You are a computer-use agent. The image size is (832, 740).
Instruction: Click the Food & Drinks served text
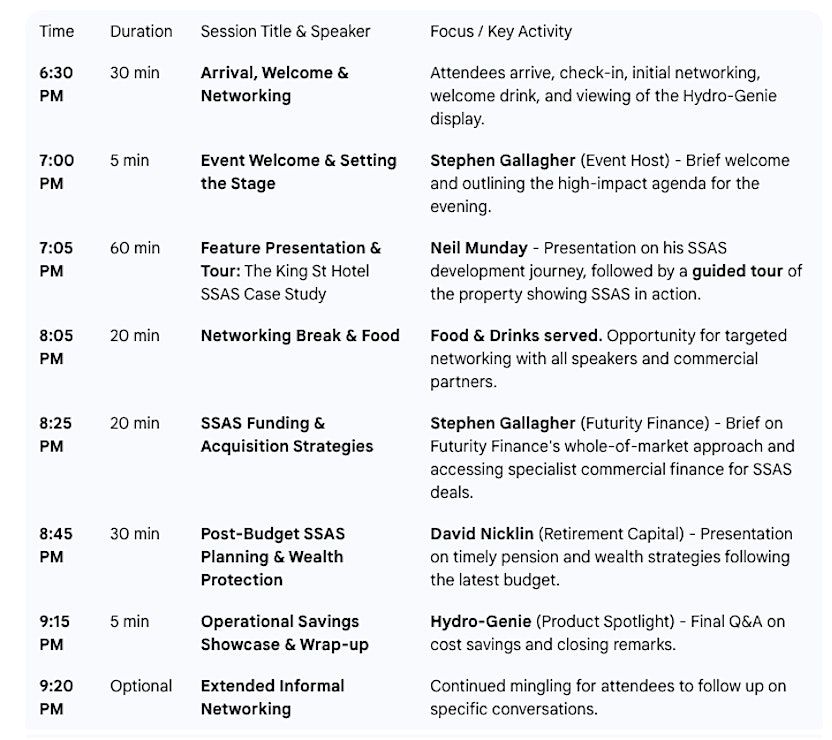point(516,336)
